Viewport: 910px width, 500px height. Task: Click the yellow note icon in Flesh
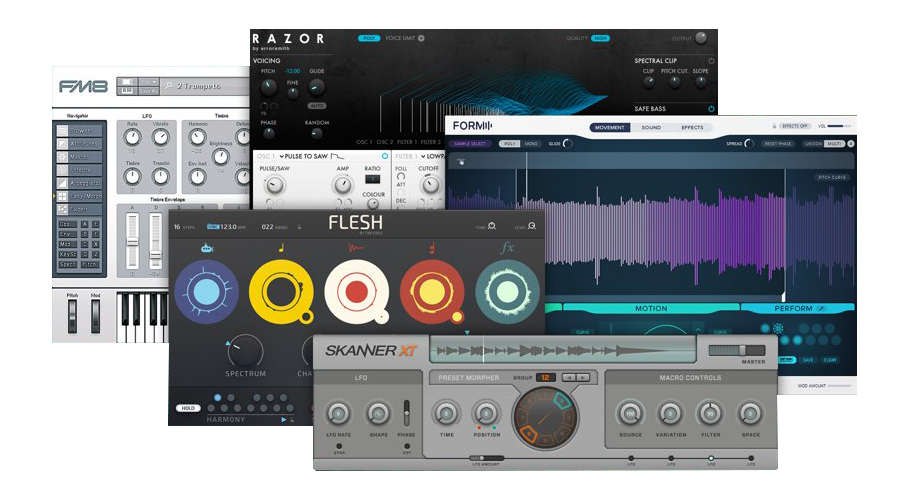point(281,248)
